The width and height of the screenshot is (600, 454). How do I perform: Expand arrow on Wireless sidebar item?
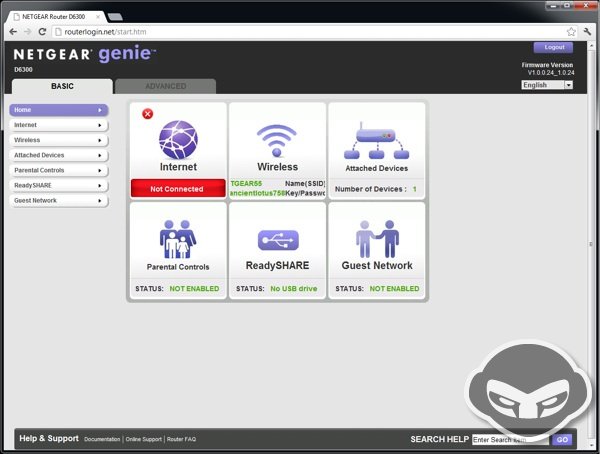click(x=100, y=140)
